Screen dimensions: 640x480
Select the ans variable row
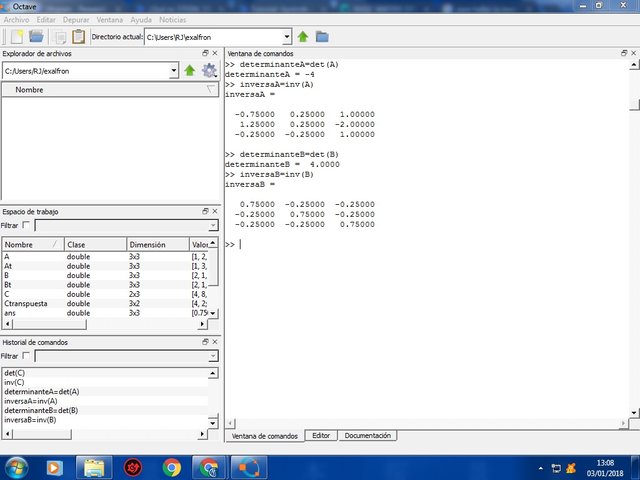[x=106, y=313]
